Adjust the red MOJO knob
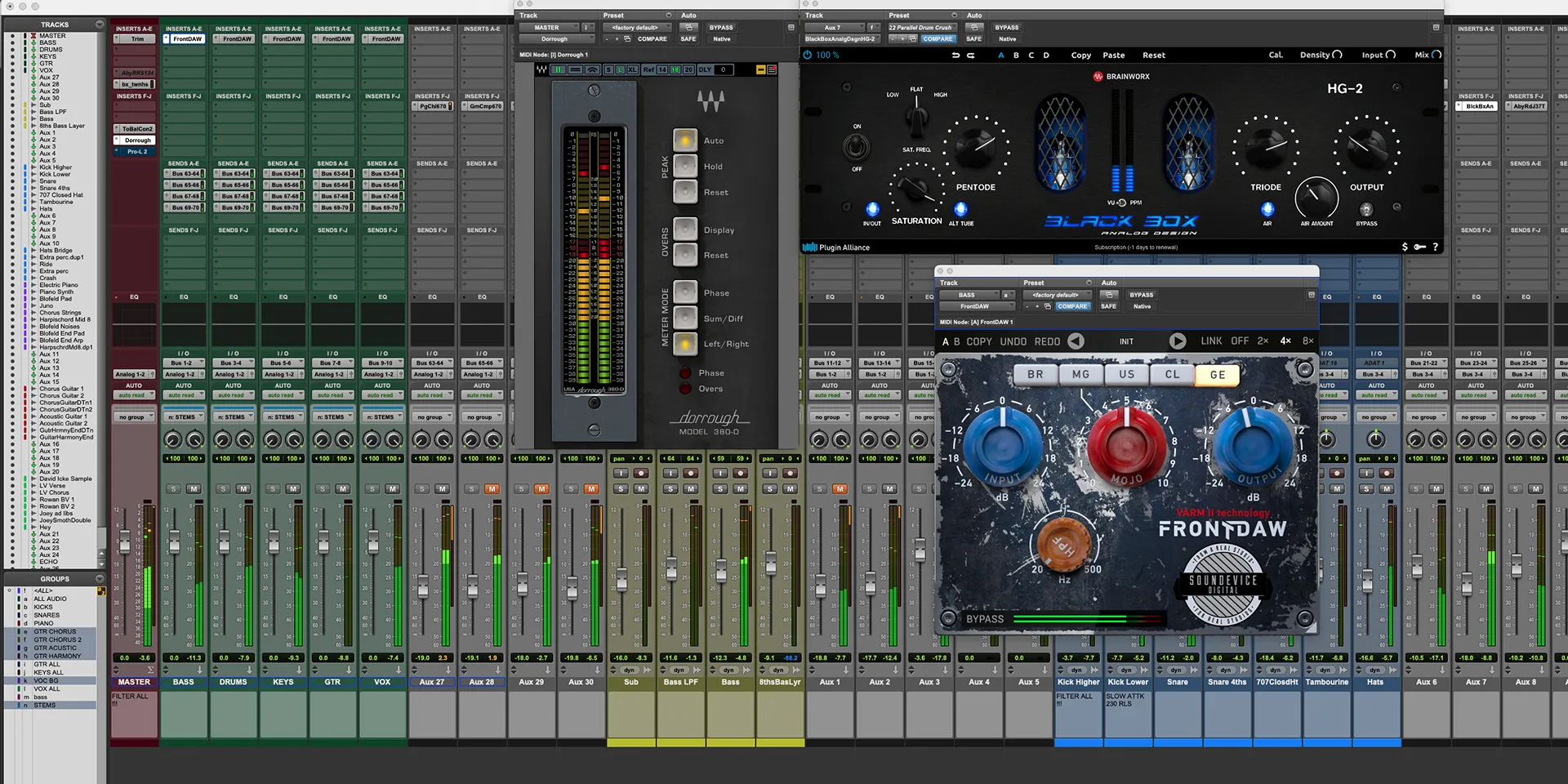The image size is (1568, 784). point(1125,445)
